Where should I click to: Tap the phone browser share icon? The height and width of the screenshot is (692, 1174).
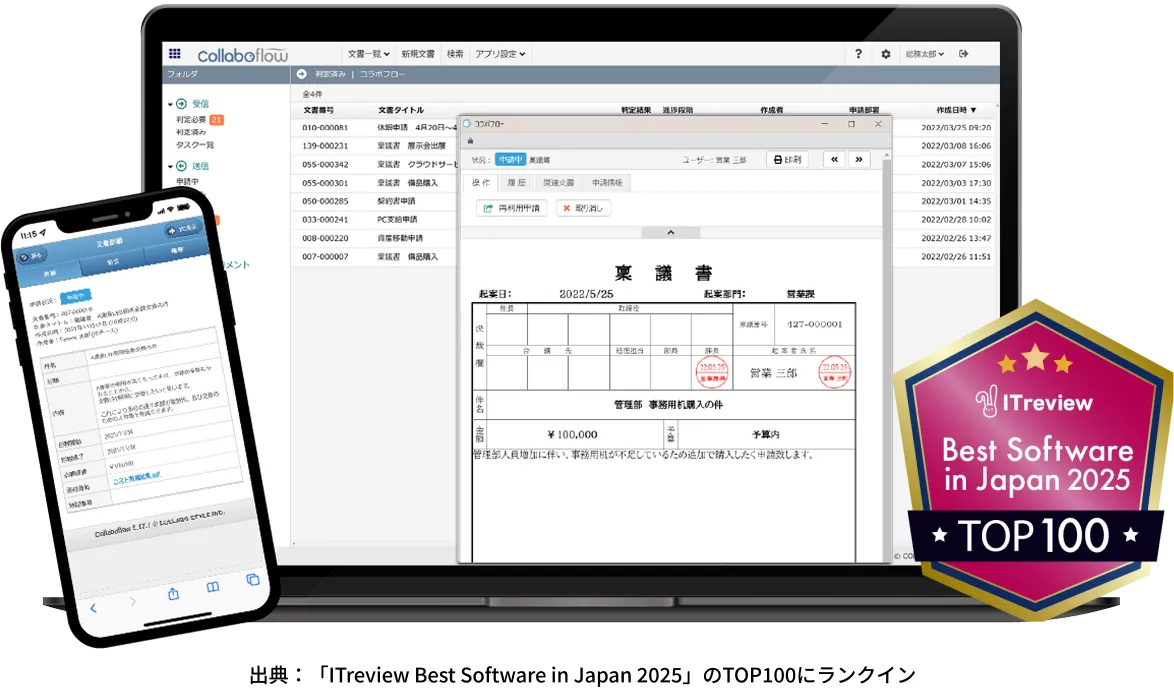click(x=174, y=594)
